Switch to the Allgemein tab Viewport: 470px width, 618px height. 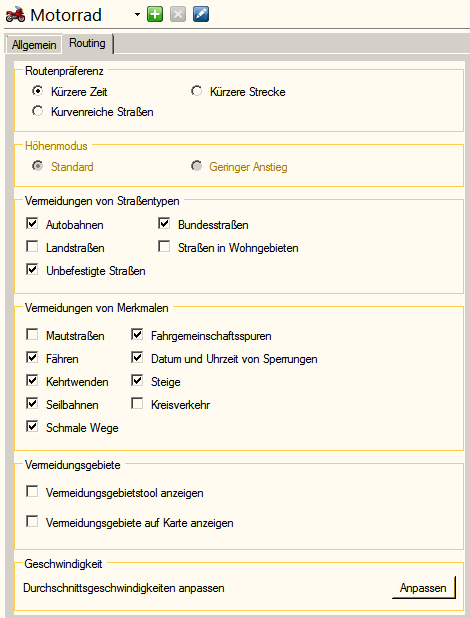coord(34,45)
